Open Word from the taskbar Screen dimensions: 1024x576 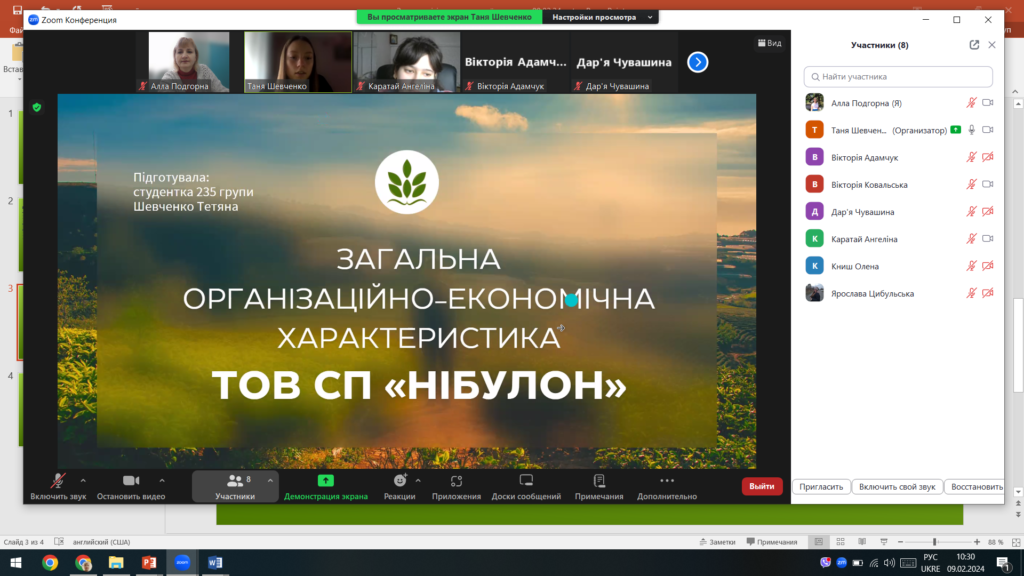pyautogui.click(x=215, y=562)
